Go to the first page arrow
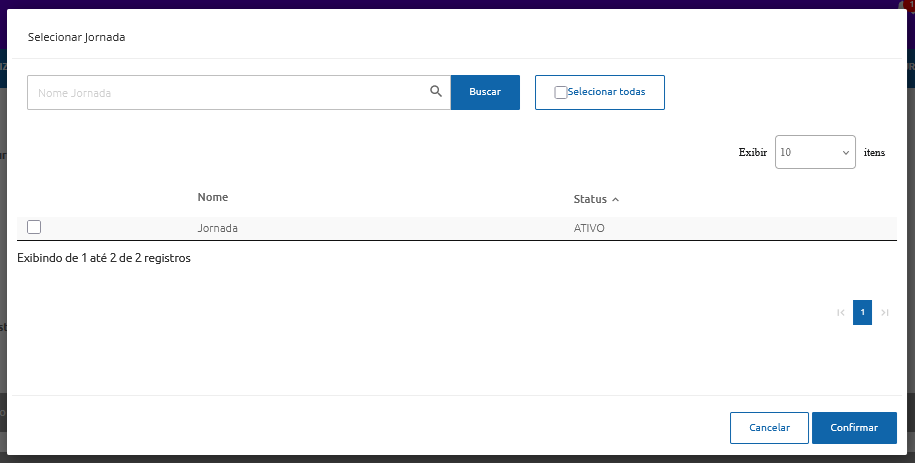This screenshot has height=463, width=915. (x=840, y=313)
